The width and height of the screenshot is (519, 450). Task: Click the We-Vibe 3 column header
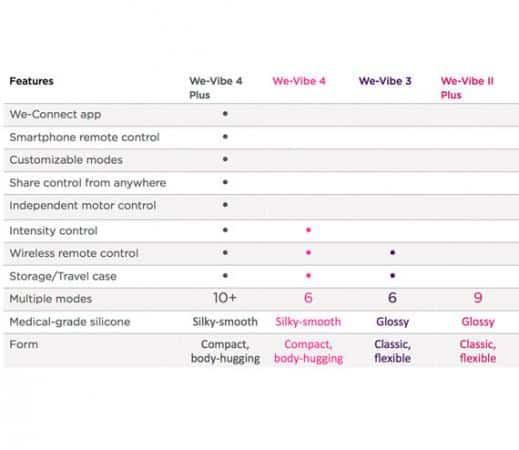click(x=385, y=81)
